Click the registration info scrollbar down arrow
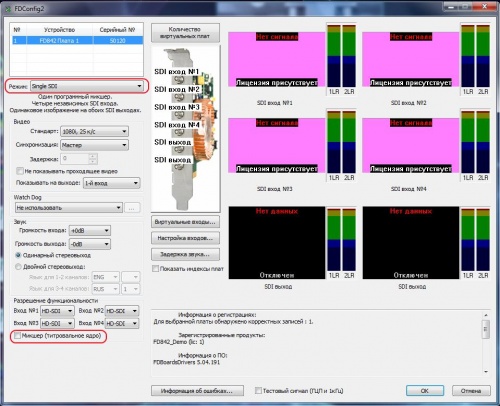 point(486,372)
